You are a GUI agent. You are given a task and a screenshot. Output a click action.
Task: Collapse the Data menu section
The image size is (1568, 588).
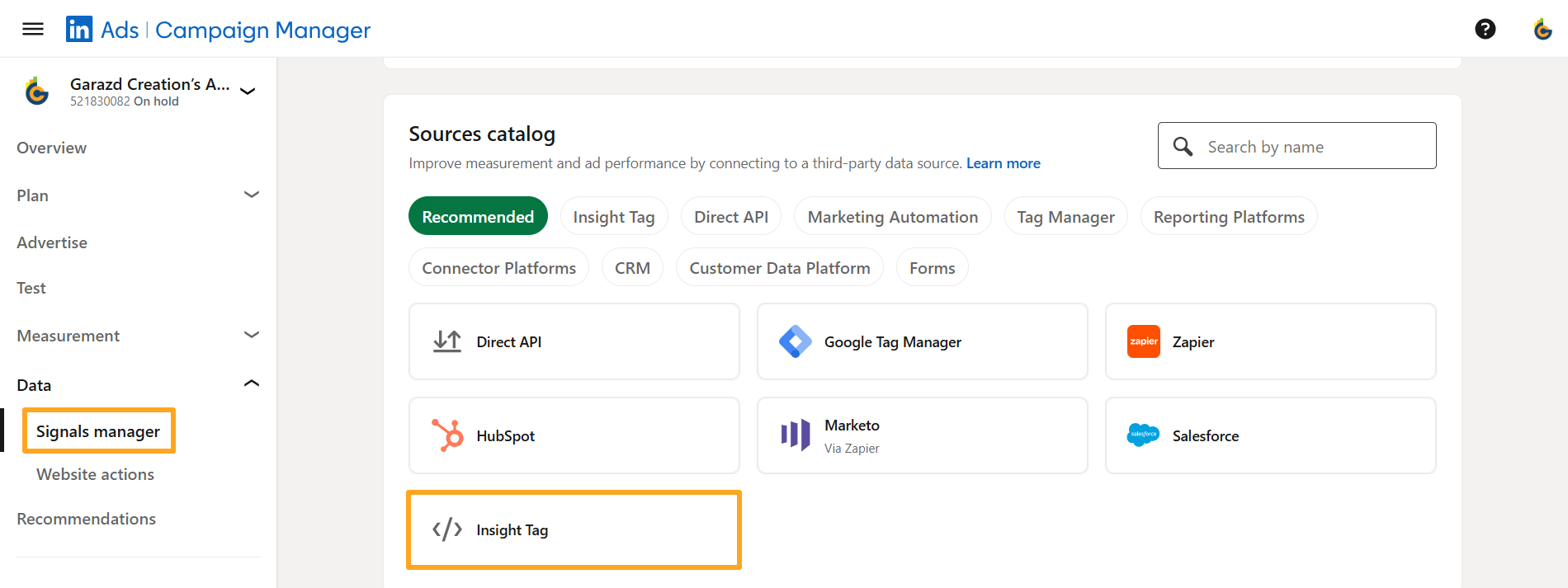tap(252, 384)
